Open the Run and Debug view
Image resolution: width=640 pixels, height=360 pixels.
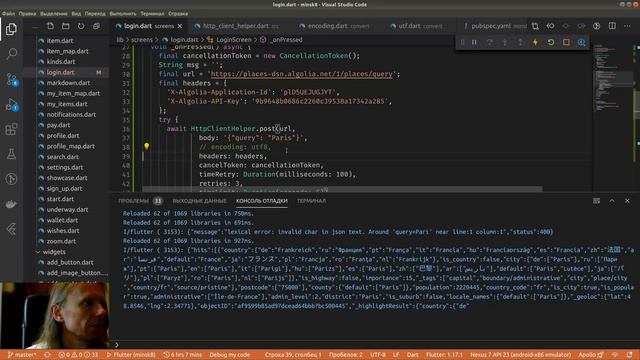click(11, 104)
